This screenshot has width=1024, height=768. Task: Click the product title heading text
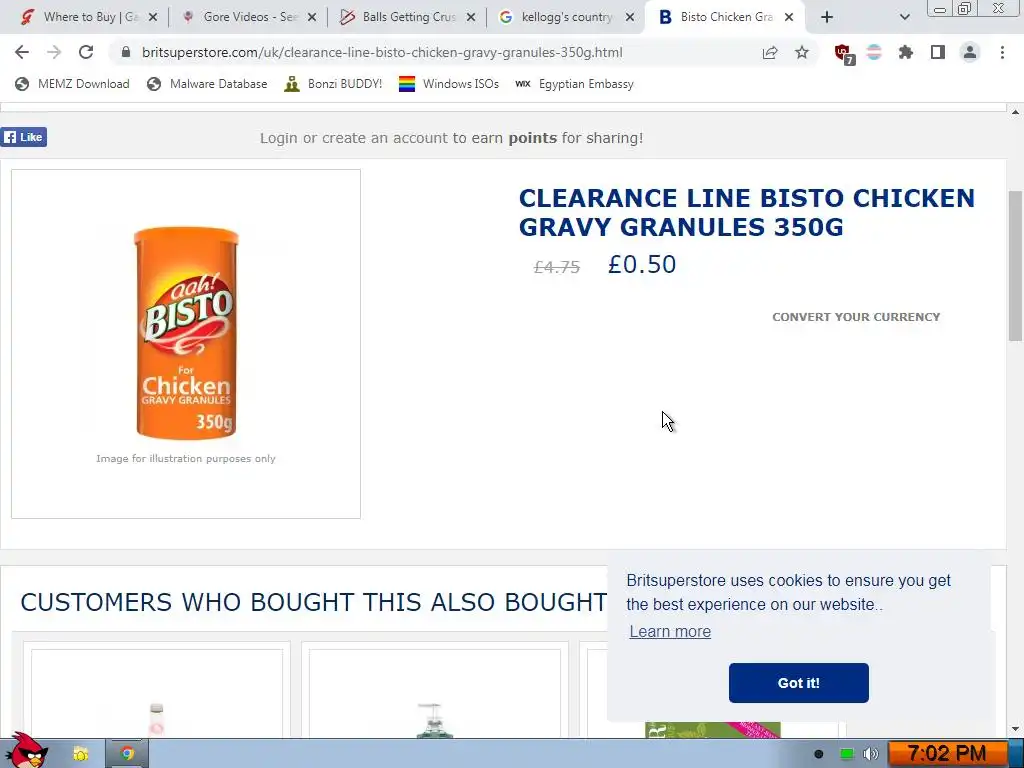[x=746, y=212]
